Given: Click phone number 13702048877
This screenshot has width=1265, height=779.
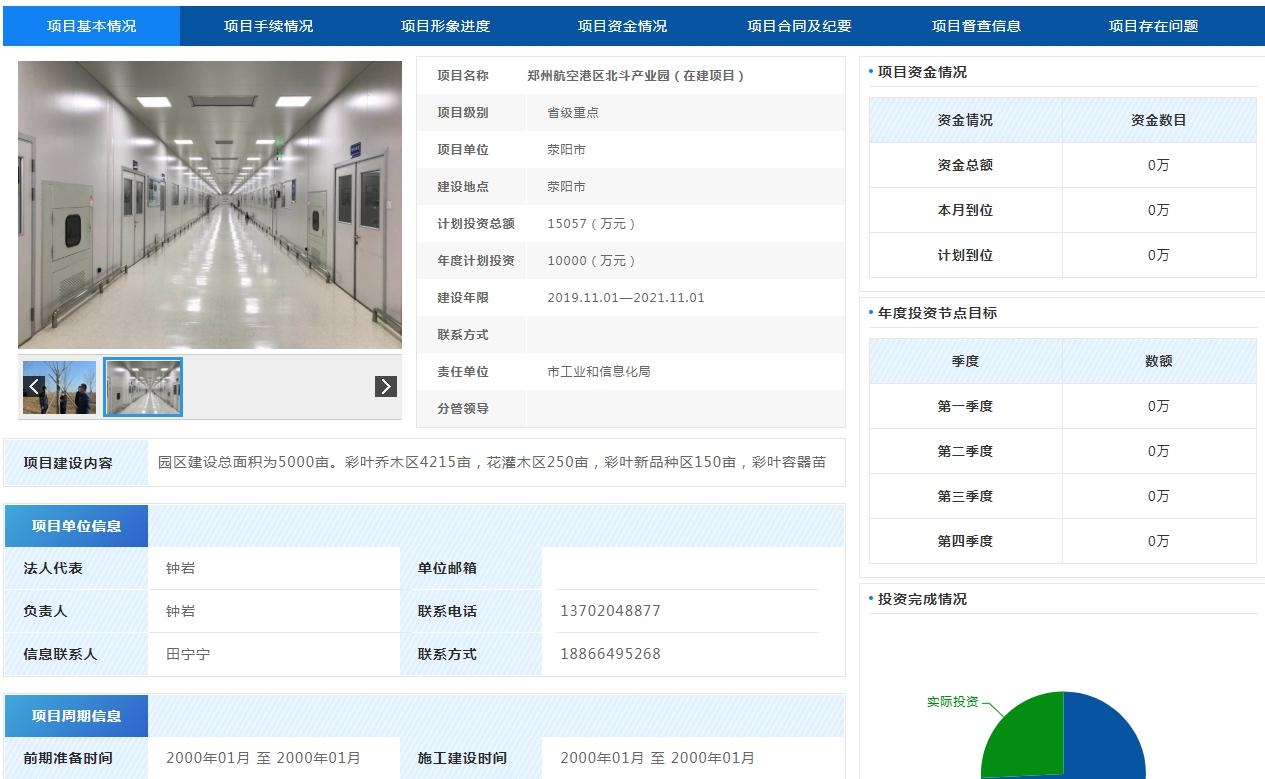Looking at the screenshot, I should pos(610,611).
